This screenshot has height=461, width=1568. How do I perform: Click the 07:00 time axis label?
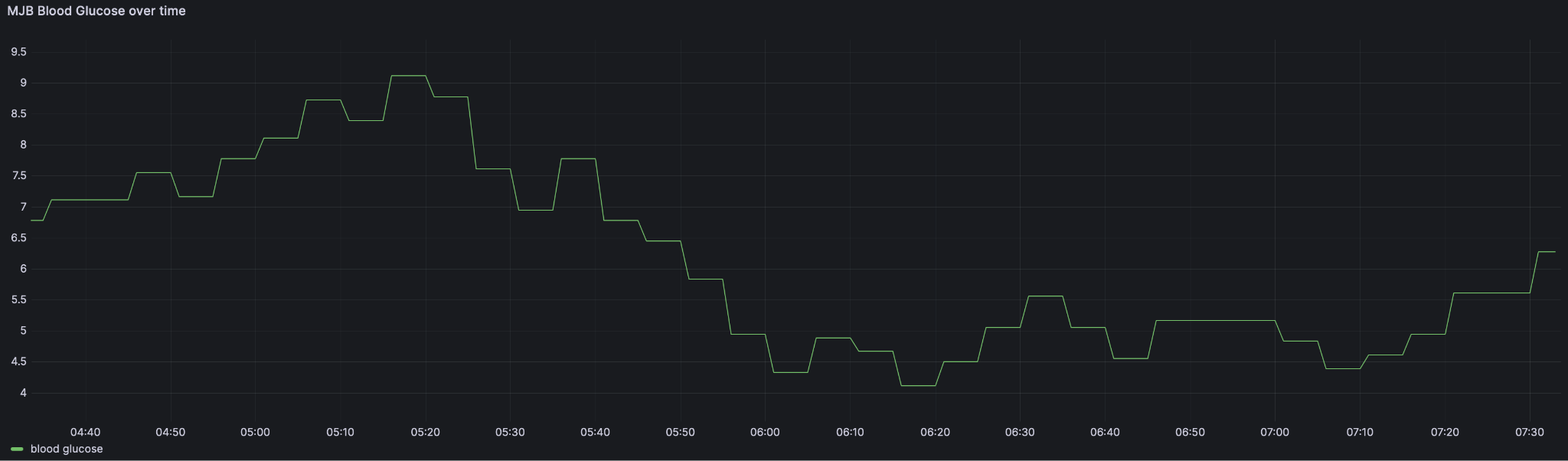pos(1276,432)
